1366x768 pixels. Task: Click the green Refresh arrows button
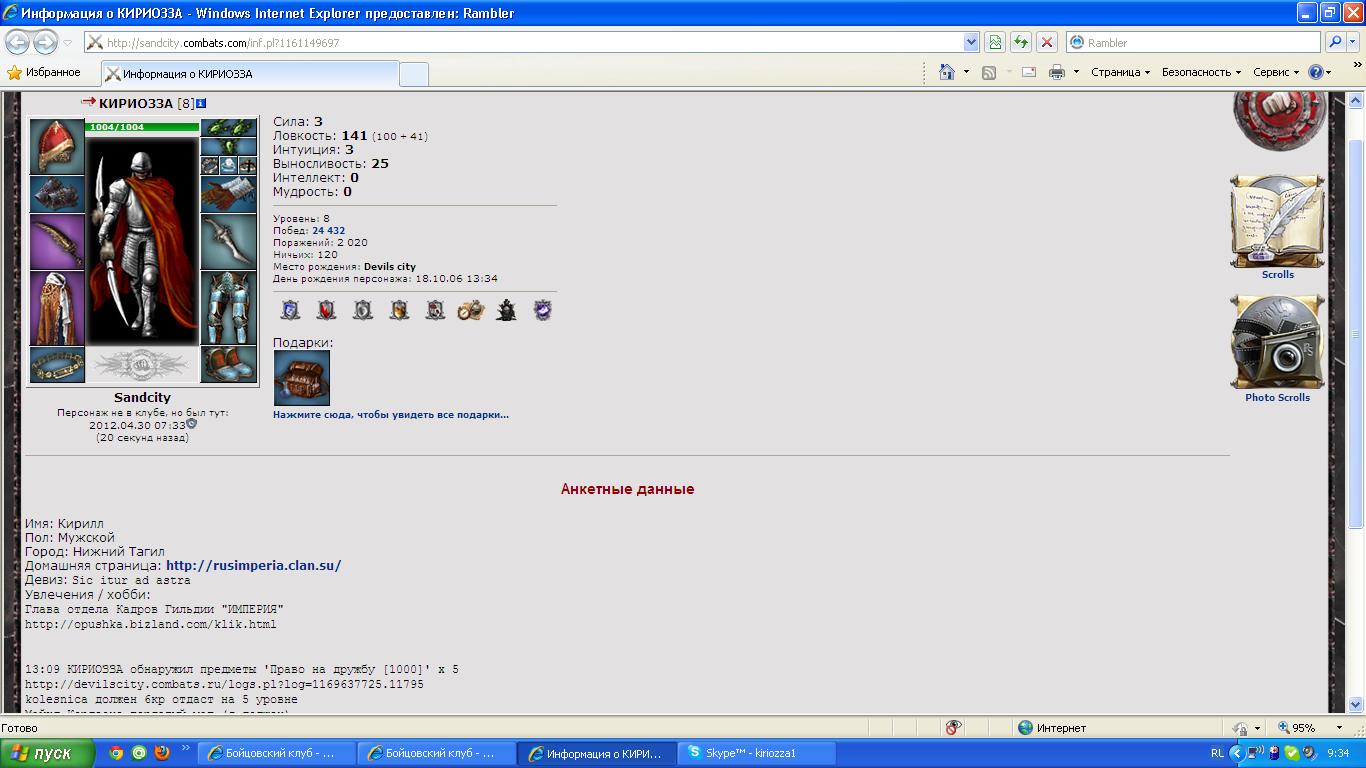(1021, 43)
